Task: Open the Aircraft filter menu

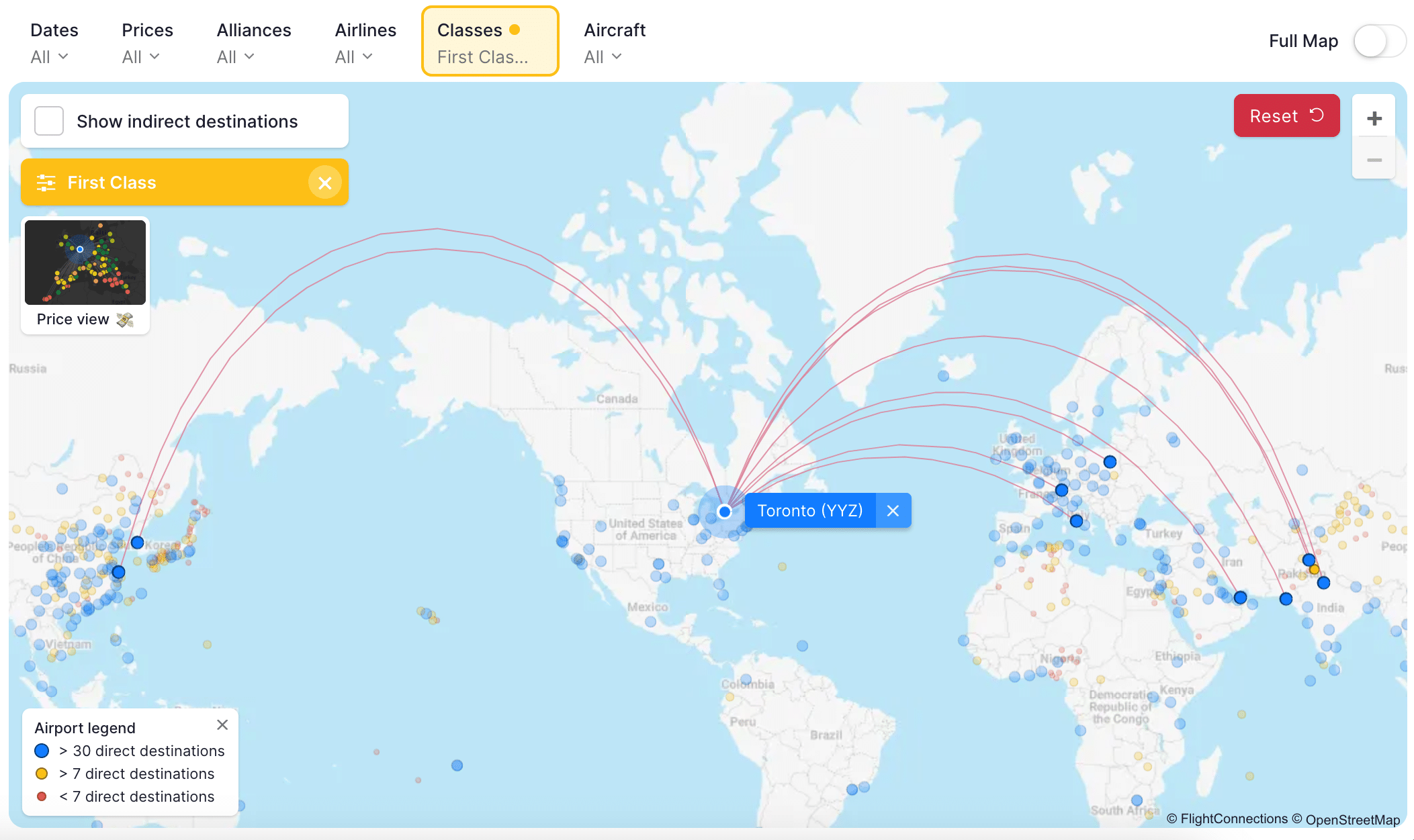Action: [604, 43]
